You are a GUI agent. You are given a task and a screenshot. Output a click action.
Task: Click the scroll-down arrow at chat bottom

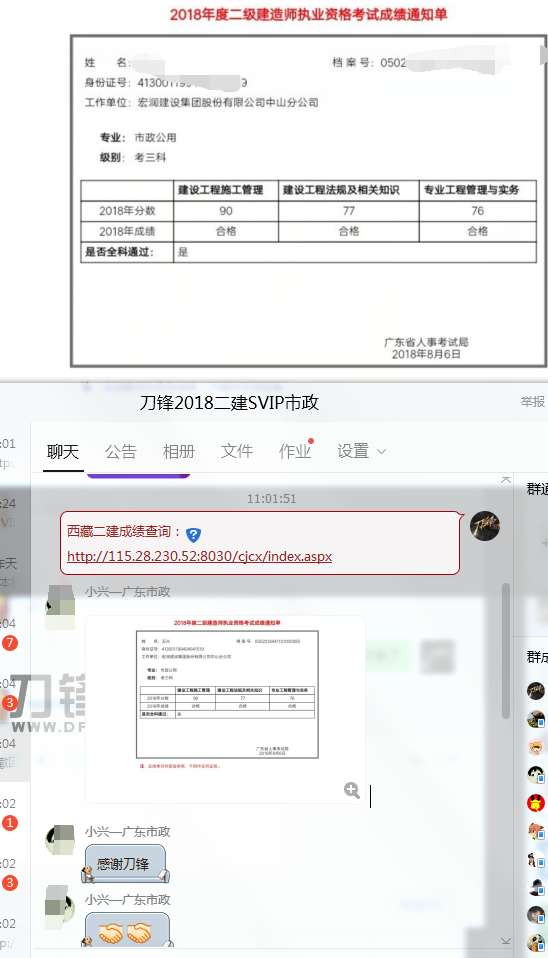click(x=506, y=941)
